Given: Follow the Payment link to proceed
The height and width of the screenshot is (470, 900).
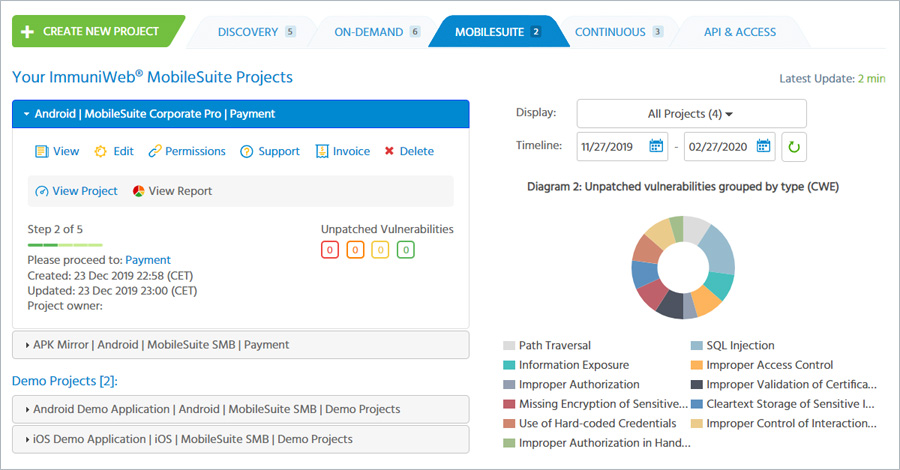Looking at the screenshot, I should pyautogui.click(x=147, y=260).
